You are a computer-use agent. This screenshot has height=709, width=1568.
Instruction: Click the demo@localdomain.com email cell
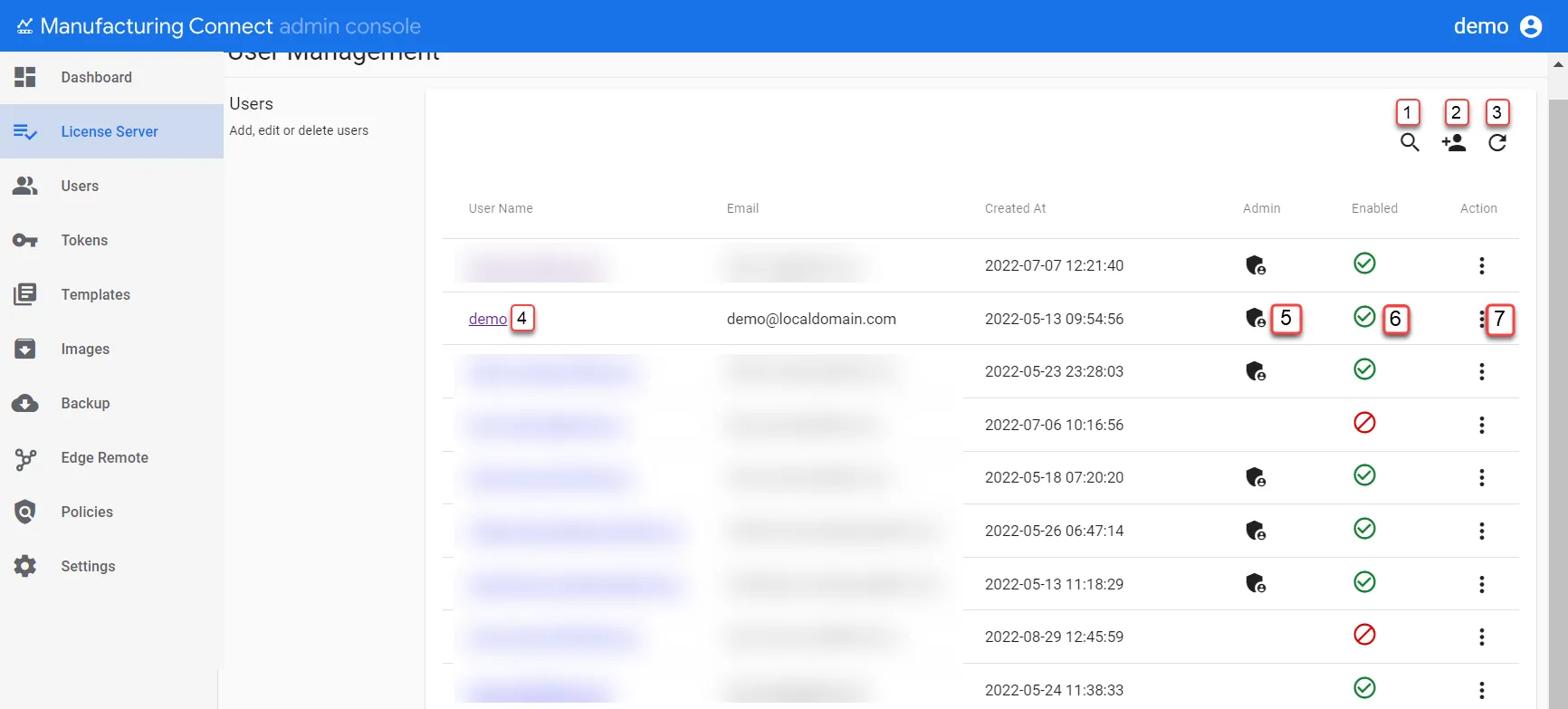click(811, 319)
